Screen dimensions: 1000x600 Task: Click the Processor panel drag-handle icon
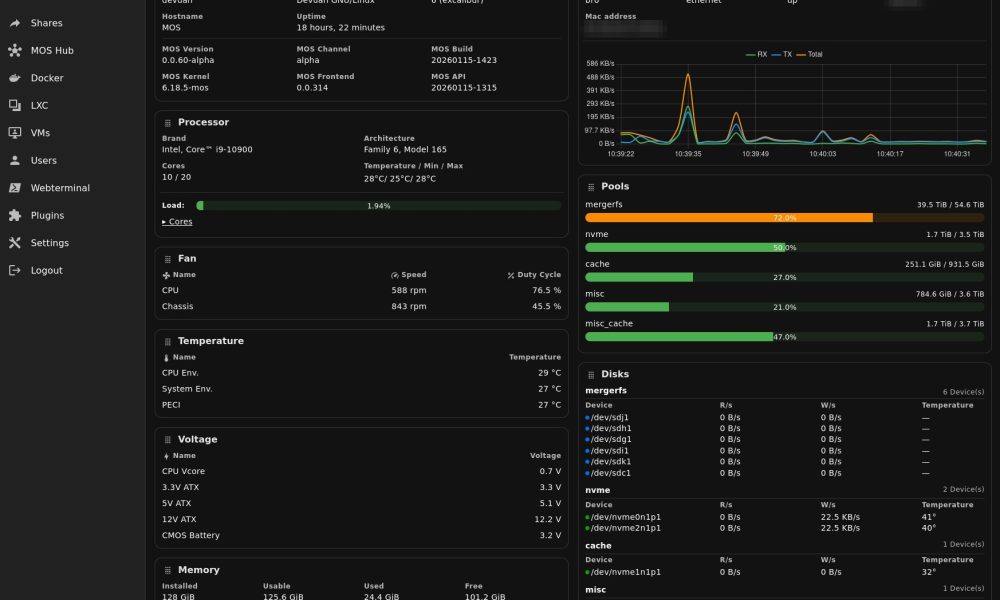coord(167,122)
